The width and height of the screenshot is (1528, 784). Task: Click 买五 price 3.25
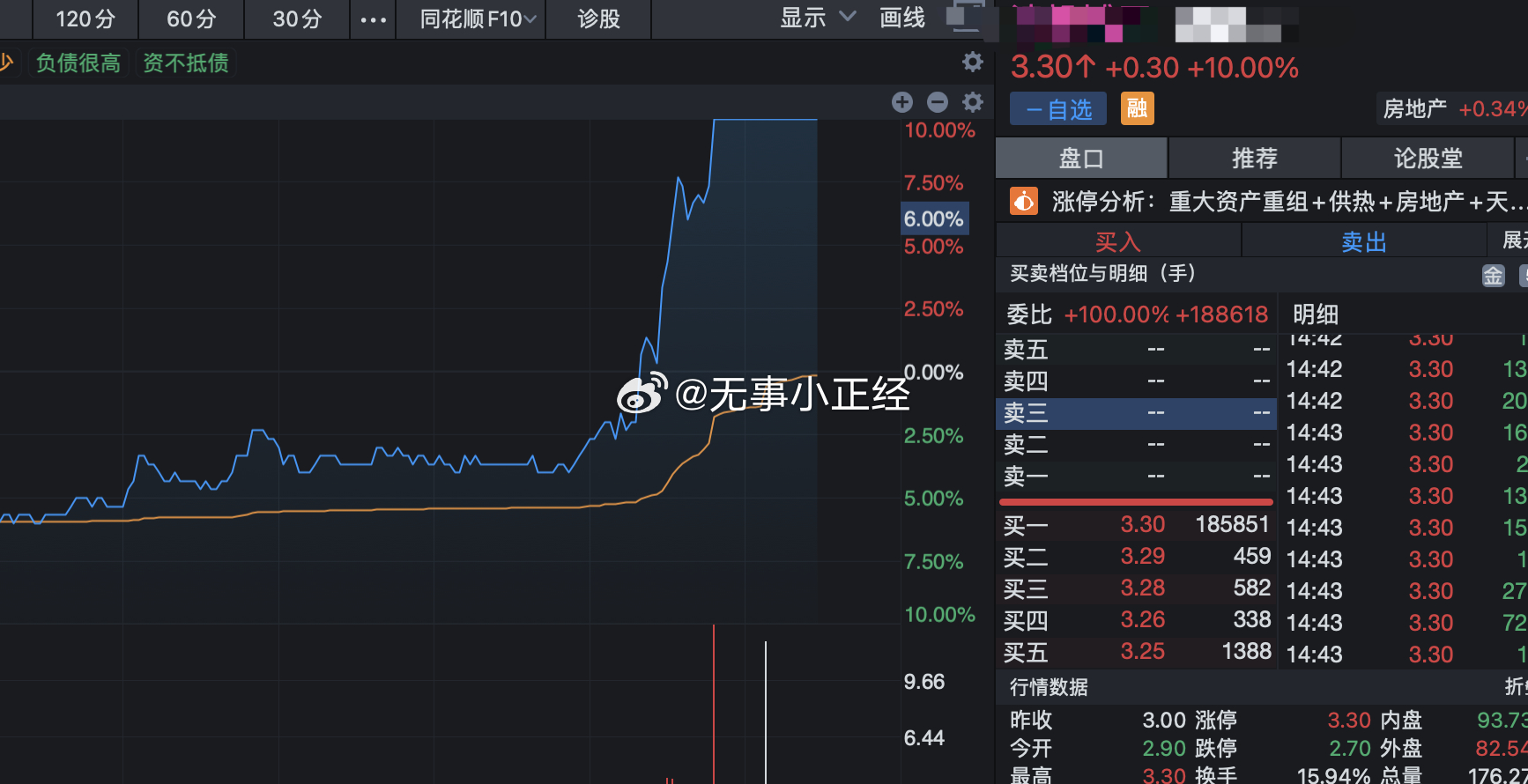(x=1142, y=651)
